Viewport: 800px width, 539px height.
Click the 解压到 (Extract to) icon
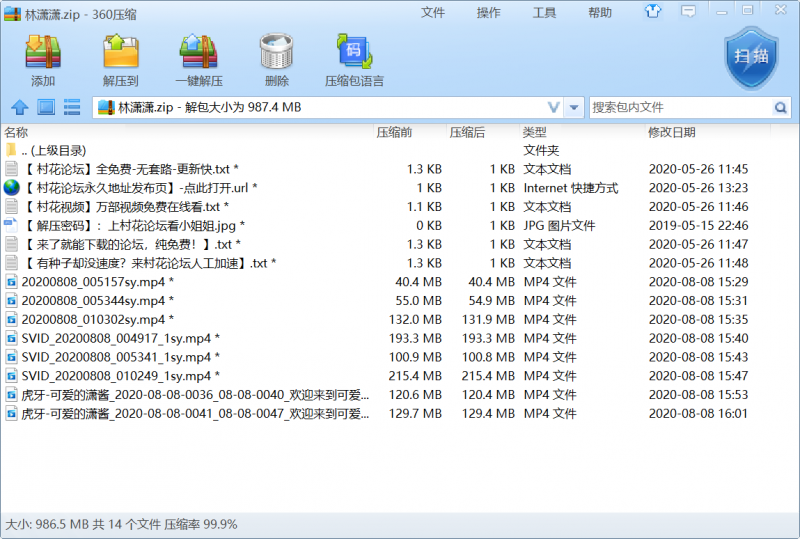[120, 58]
